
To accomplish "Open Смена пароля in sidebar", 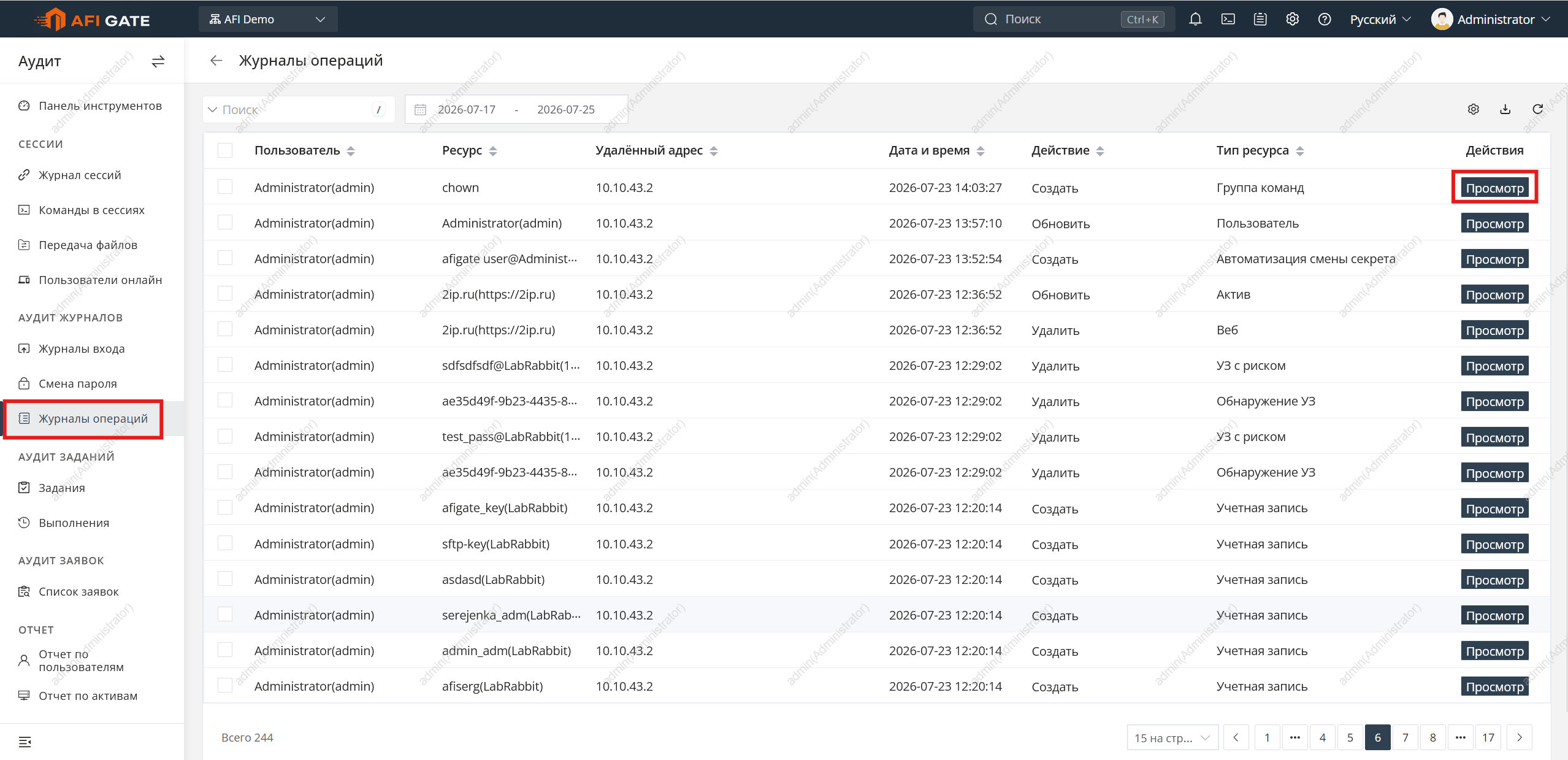I will click(x=92, y=383).
